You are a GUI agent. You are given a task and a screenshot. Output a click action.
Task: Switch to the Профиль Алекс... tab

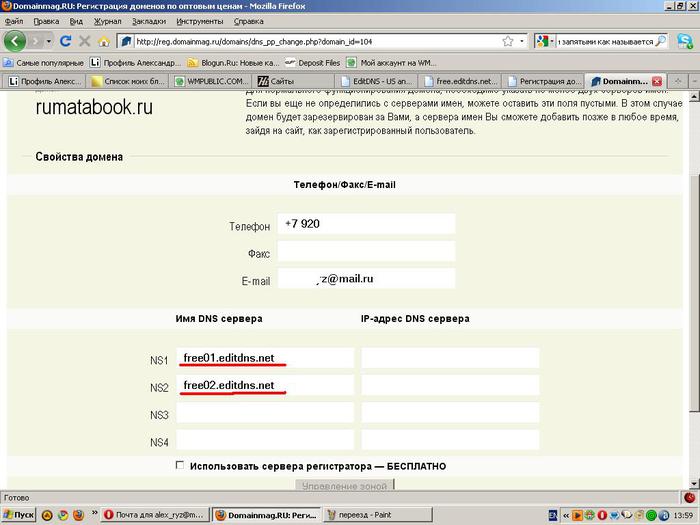(x=45, y=81)
